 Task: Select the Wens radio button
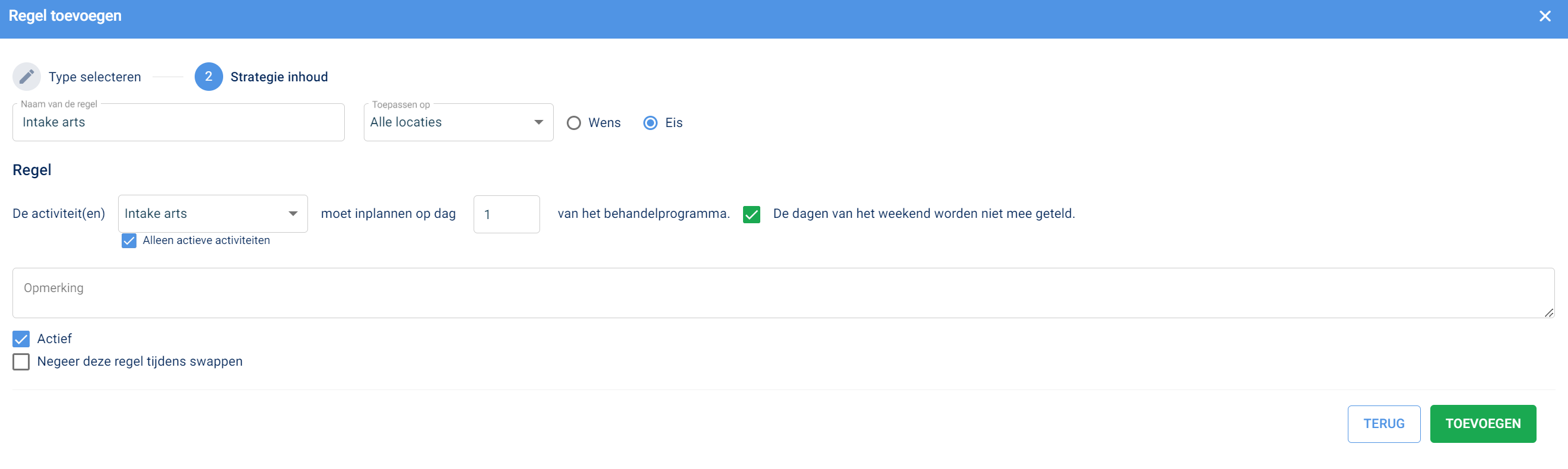coord(573,123)
